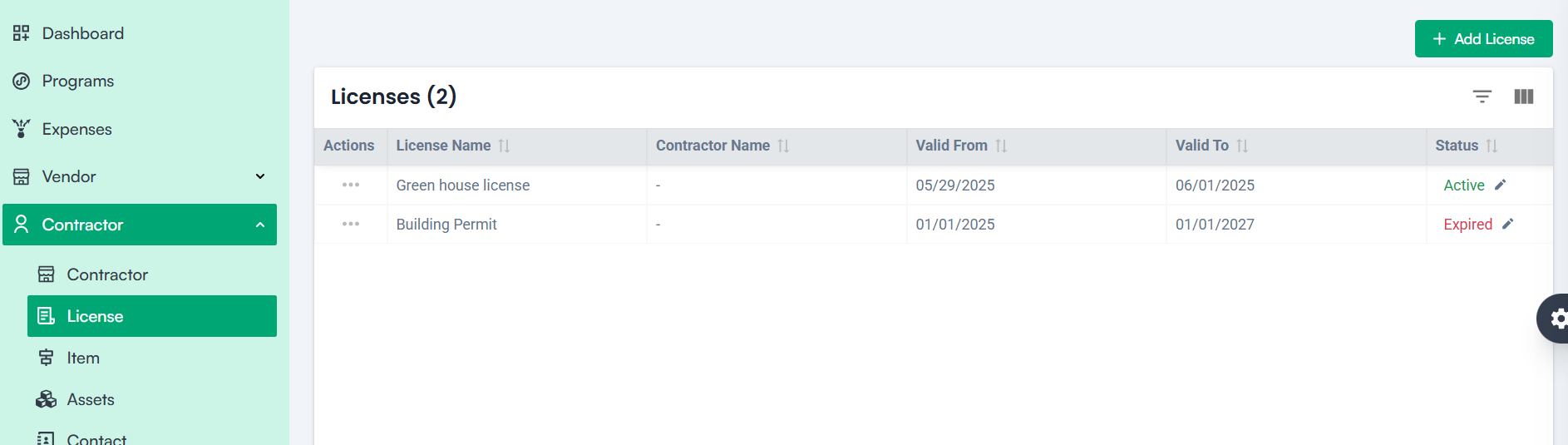Open actions menu for Green house license

(351, 185)
